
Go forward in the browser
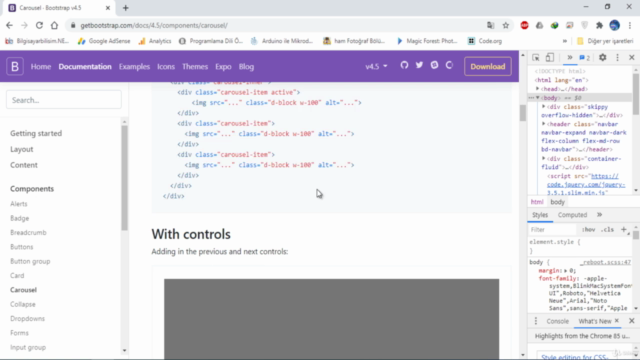click(x=24, y=25)
